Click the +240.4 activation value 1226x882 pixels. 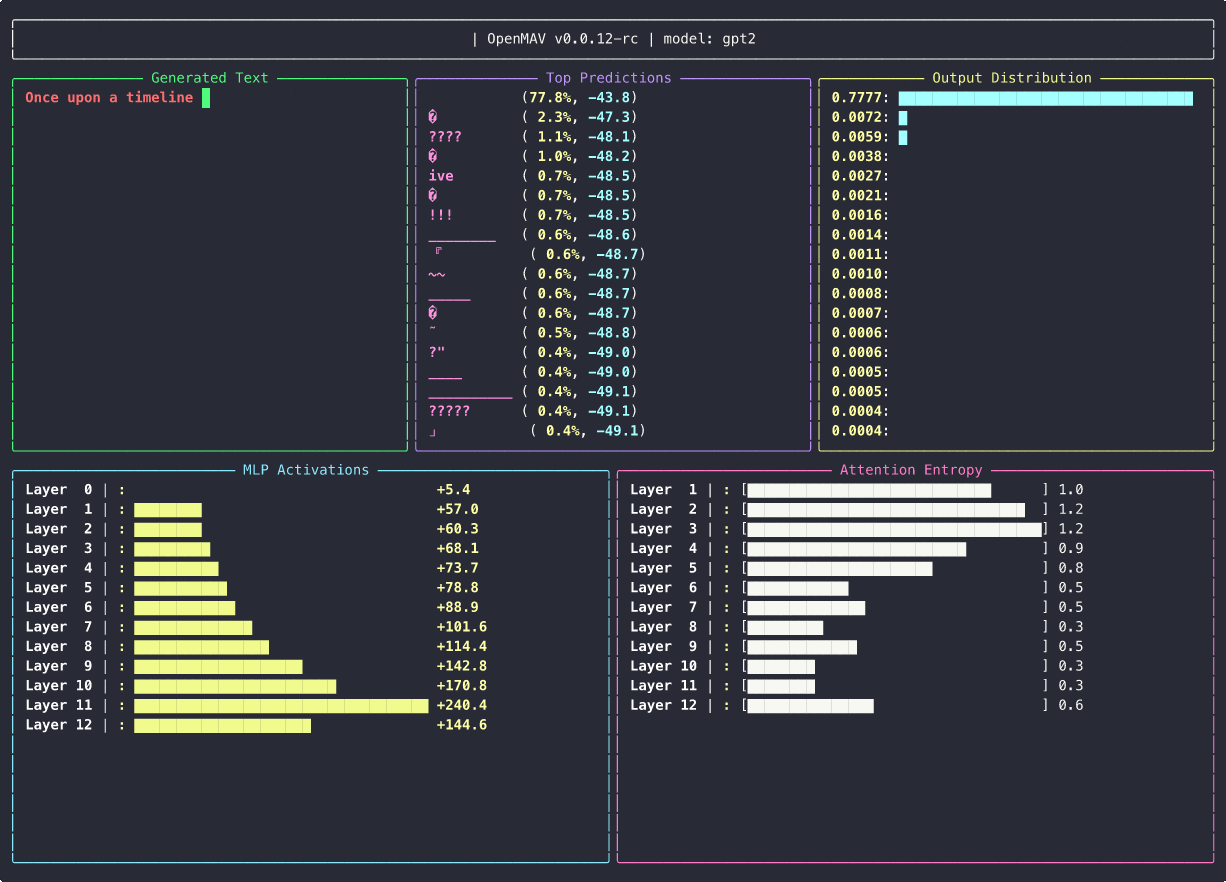(461, 706)
